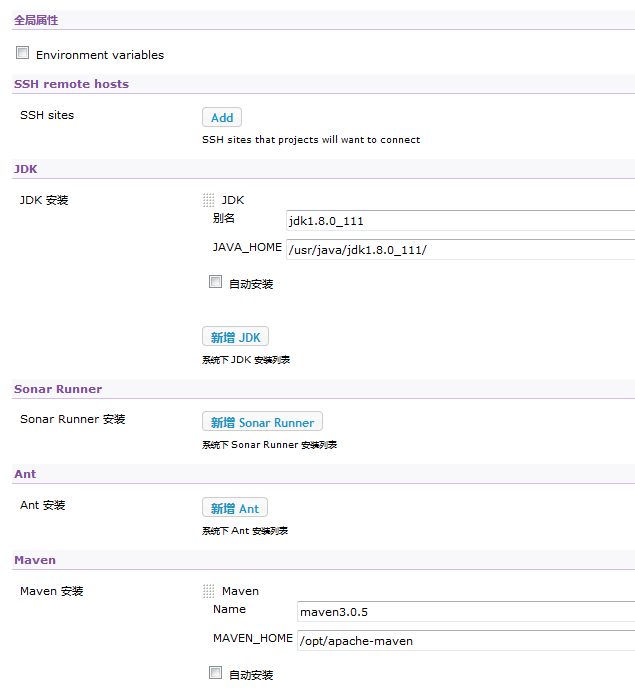The height and width of the screenshot is (688, 635).
Task: Click the text '系统下 Ant 安装列表'
Action: (245, 531)
